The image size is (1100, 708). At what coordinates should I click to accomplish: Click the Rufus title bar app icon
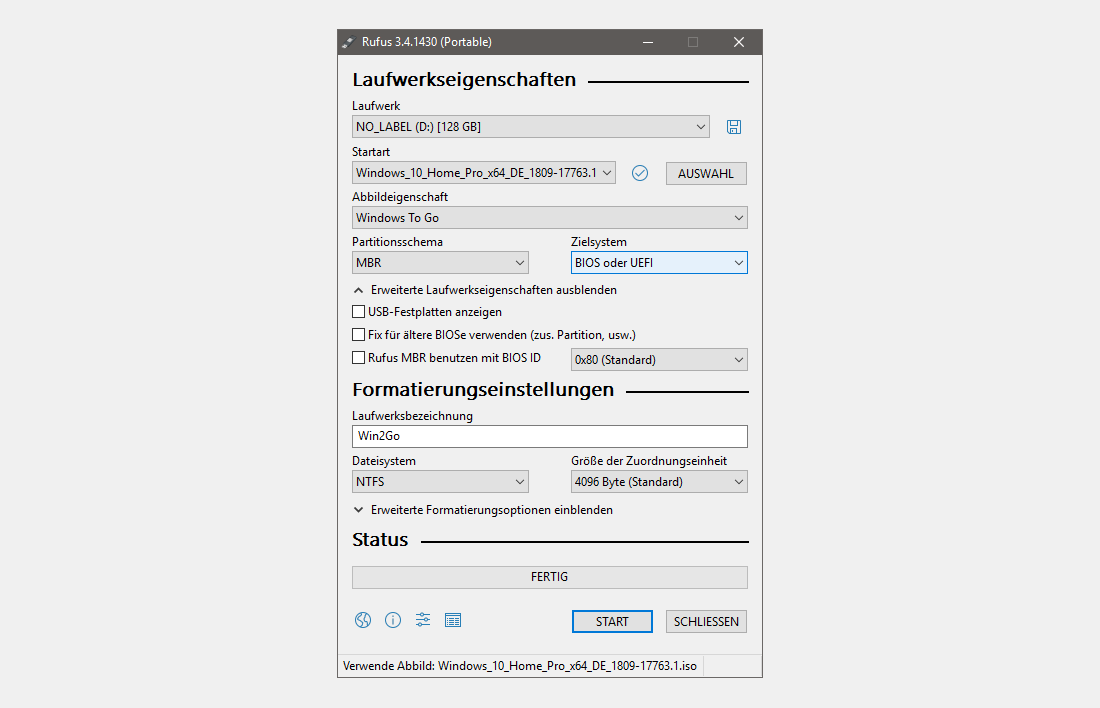[349, 42]
